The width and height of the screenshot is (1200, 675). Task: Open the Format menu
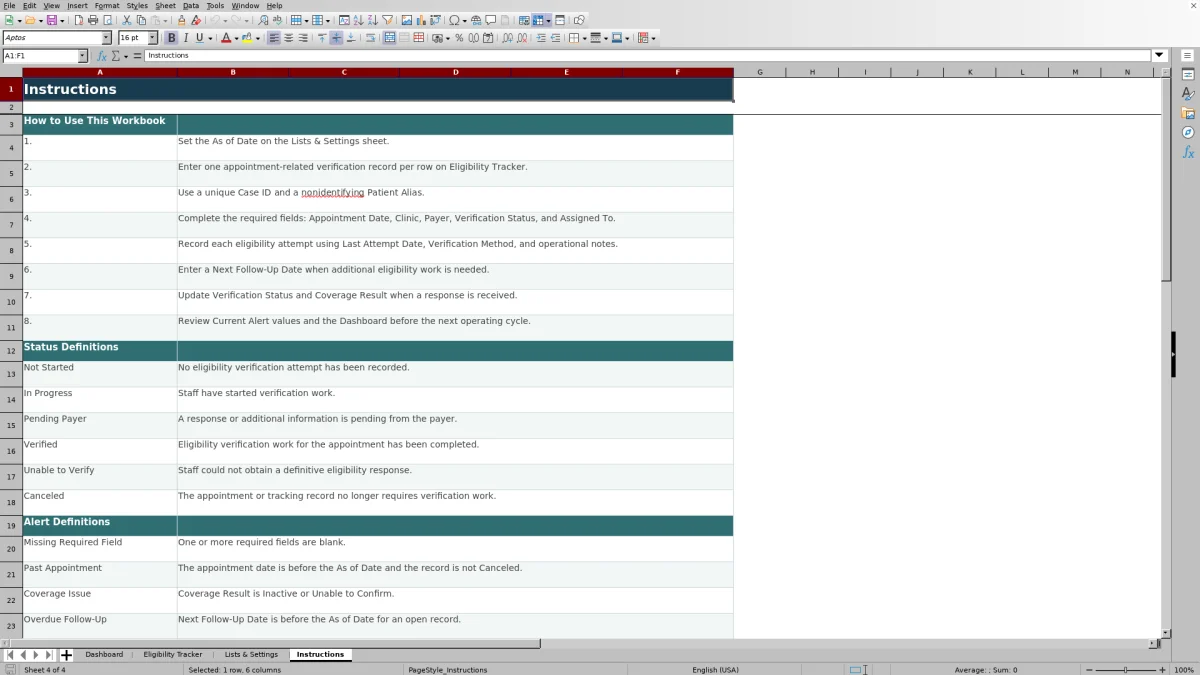(x=107, y=5)
